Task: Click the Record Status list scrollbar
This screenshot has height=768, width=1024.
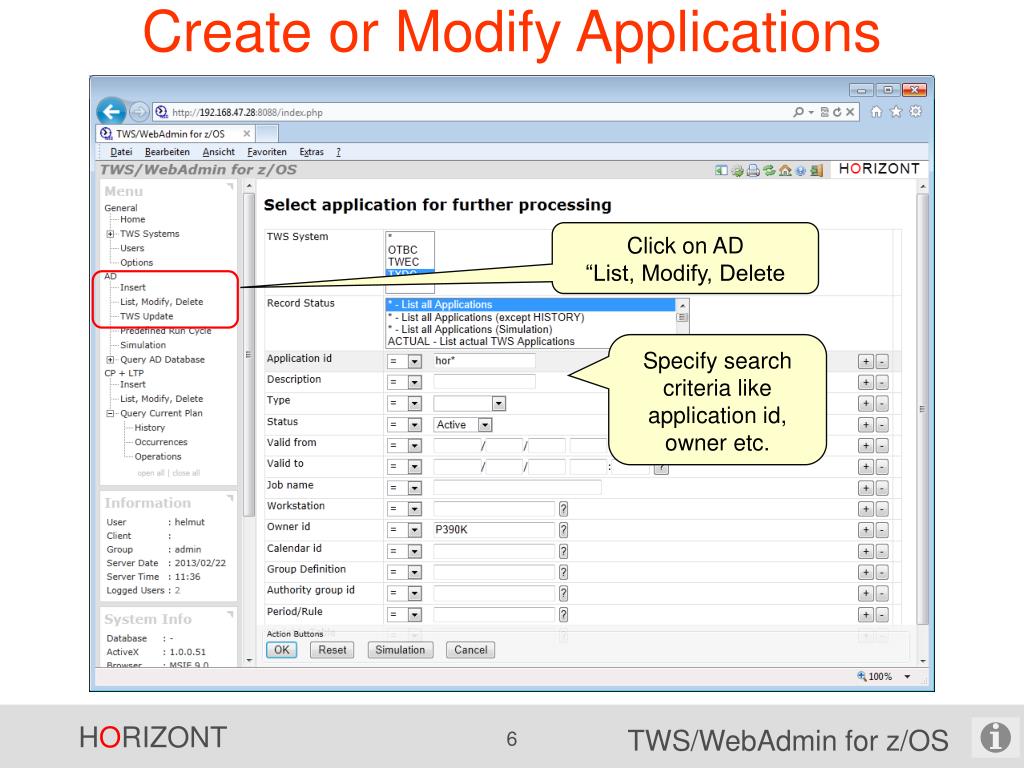Action: [682, 316]
